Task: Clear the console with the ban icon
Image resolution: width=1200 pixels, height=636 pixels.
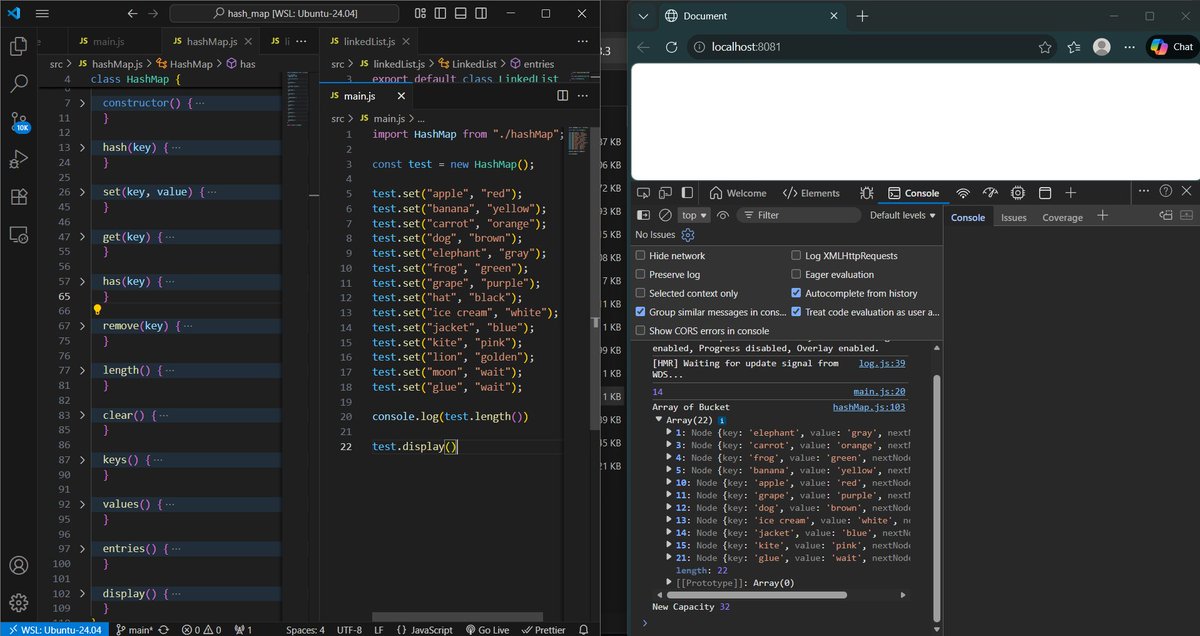Action: (x=664, y=215)
